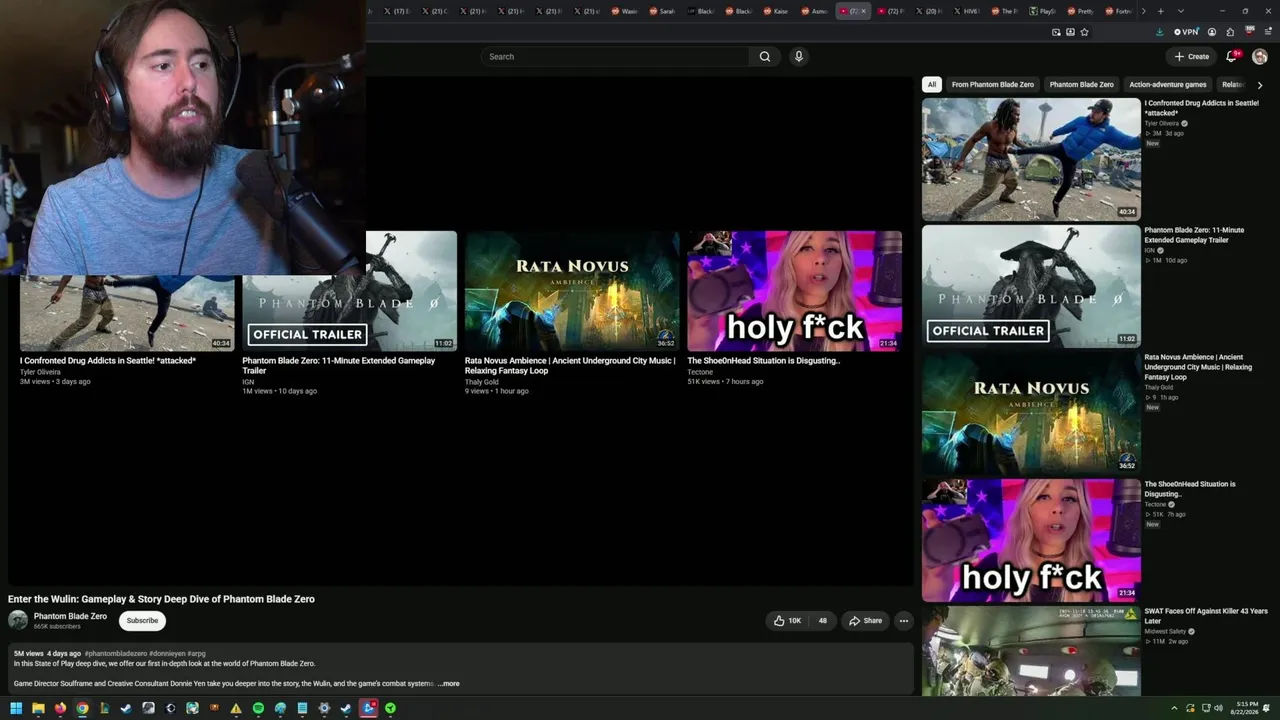Open the Windows Start menu
Image resolution: width=1280 pixels, height=720 pixels.
tap(16, 708)
